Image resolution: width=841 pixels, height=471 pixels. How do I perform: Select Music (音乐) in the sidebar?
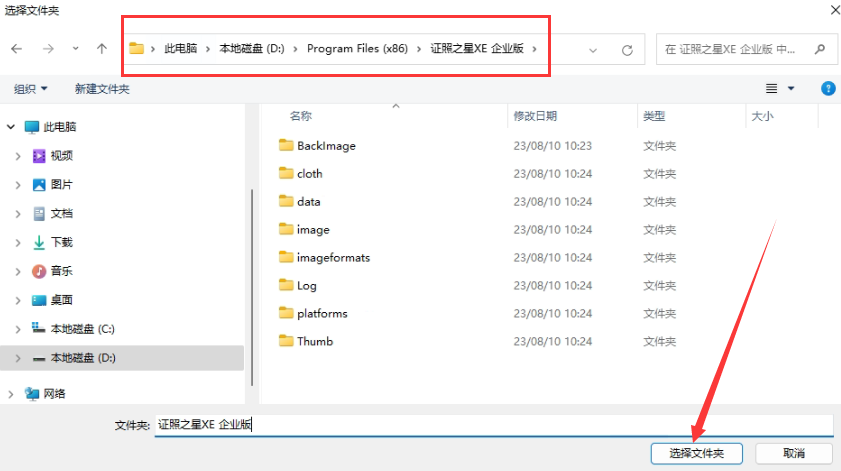tap(61, 271)
